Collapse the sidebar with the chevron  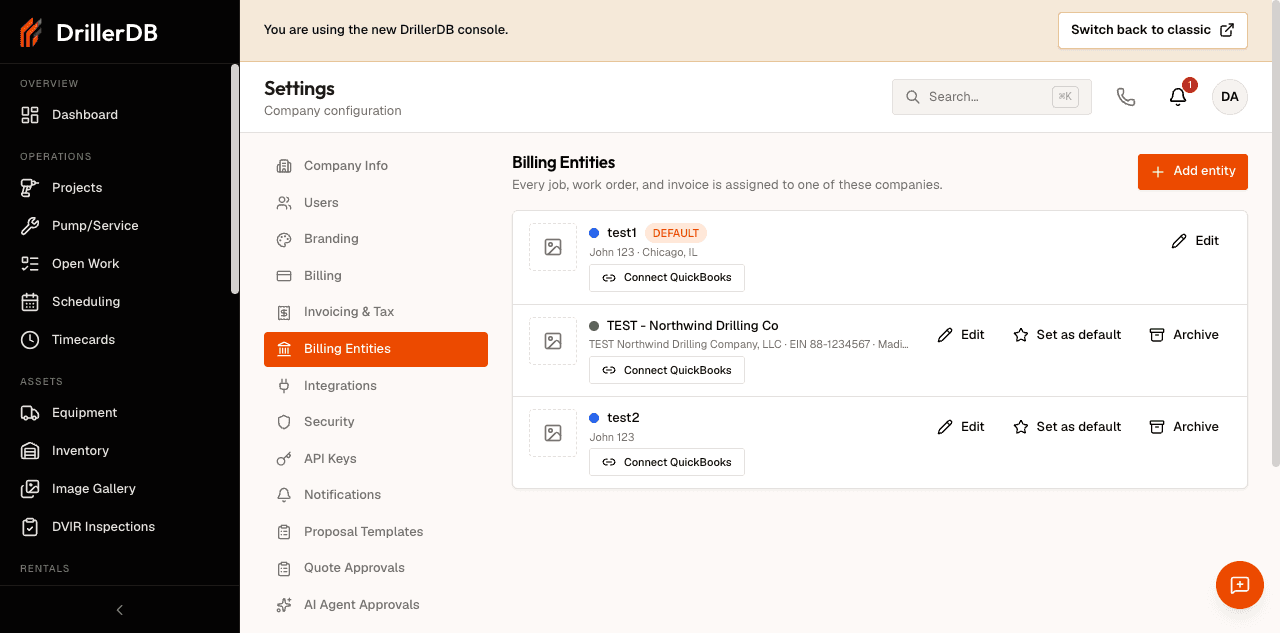[120, 610]
